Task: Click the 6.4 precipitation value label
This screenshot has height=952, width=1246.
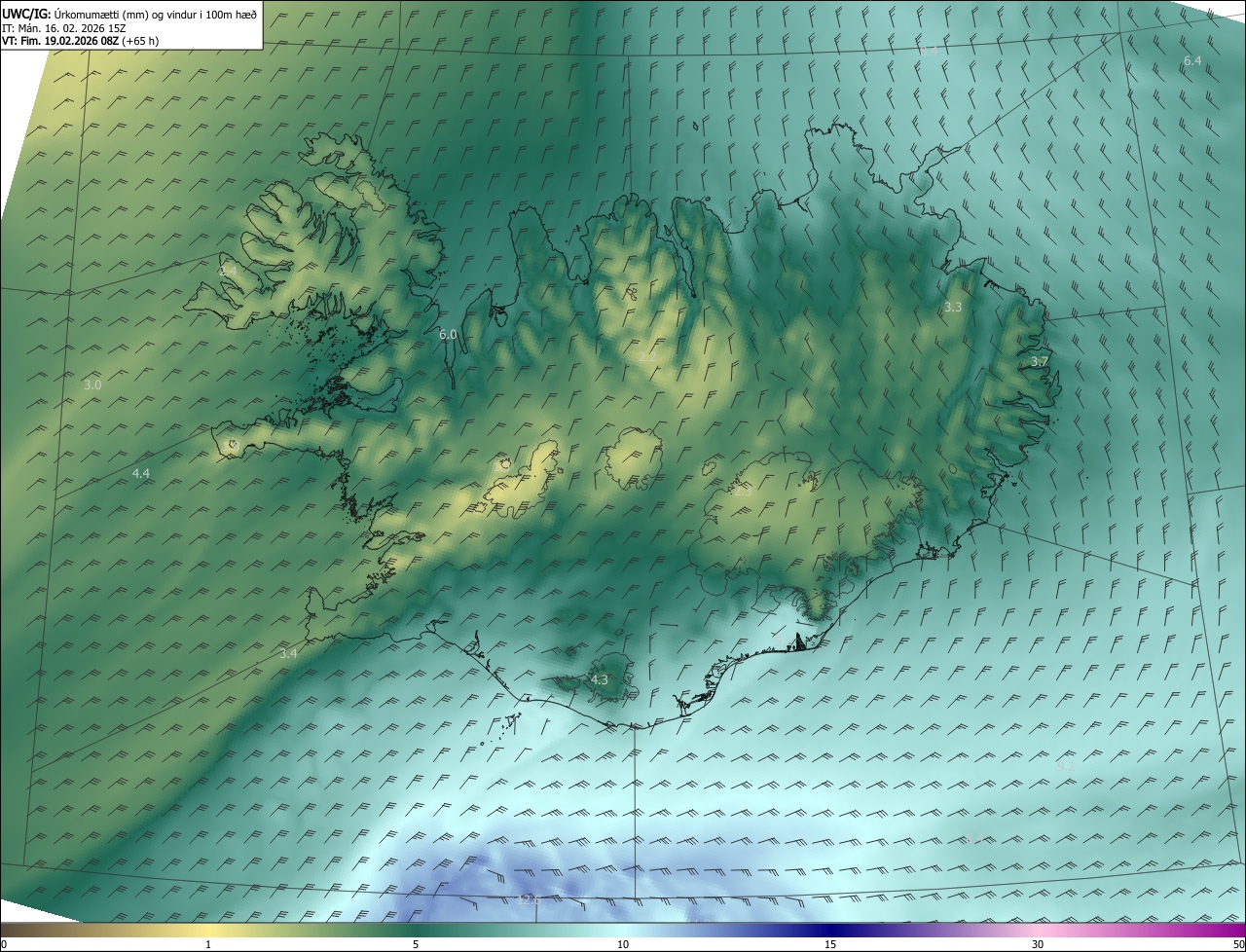Action: (x=1192, y=60)
